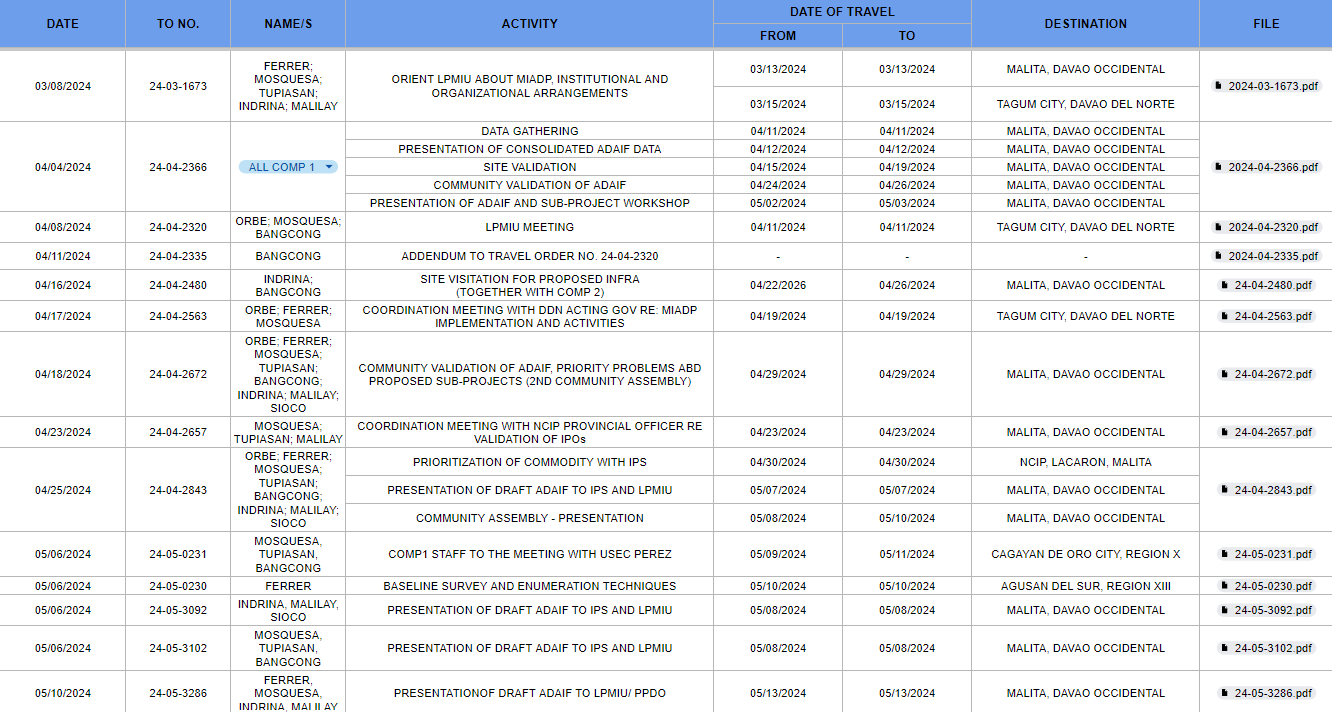1332x712 pixels.
Task: Select COORDINATION MEETING WITH NCIP PROVINCIAL OFFICER cell
Action: [530, 432]
